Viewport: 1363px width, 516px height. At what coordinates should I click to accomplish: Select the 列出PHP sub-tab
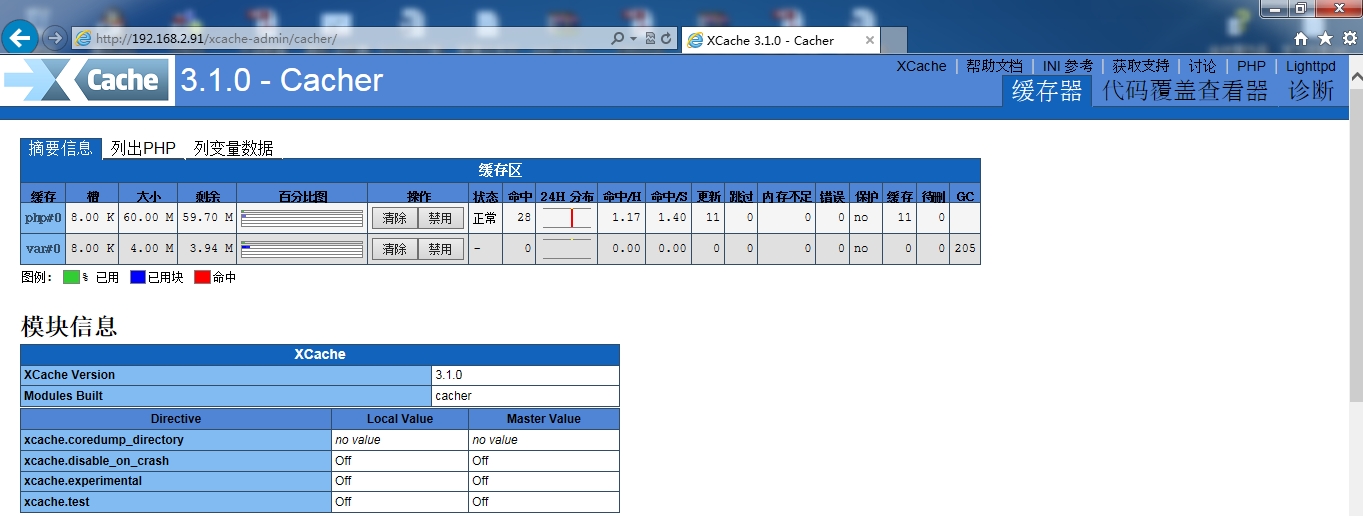(143, 148)
